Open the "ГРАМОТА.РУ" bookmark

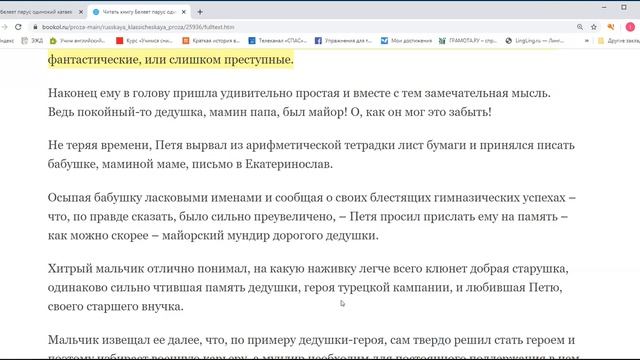468,40
